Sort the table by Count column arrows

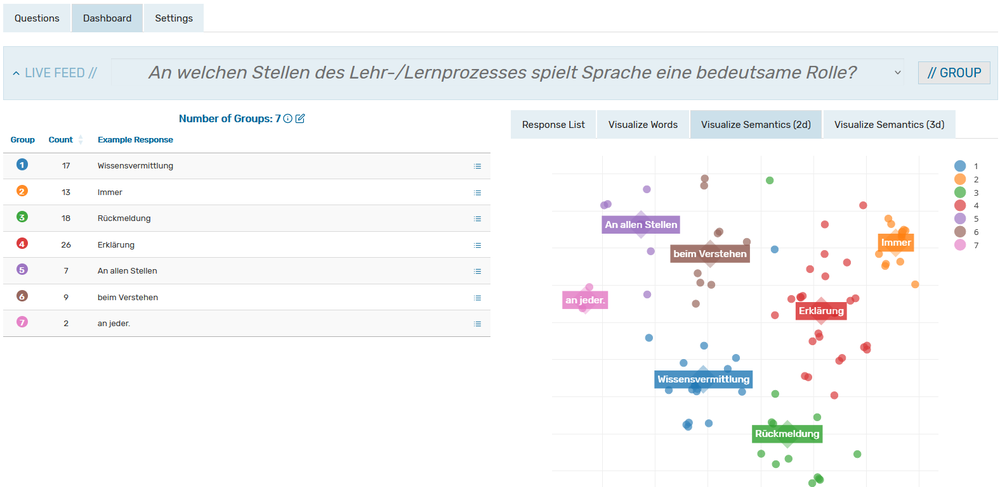(81, 140)
